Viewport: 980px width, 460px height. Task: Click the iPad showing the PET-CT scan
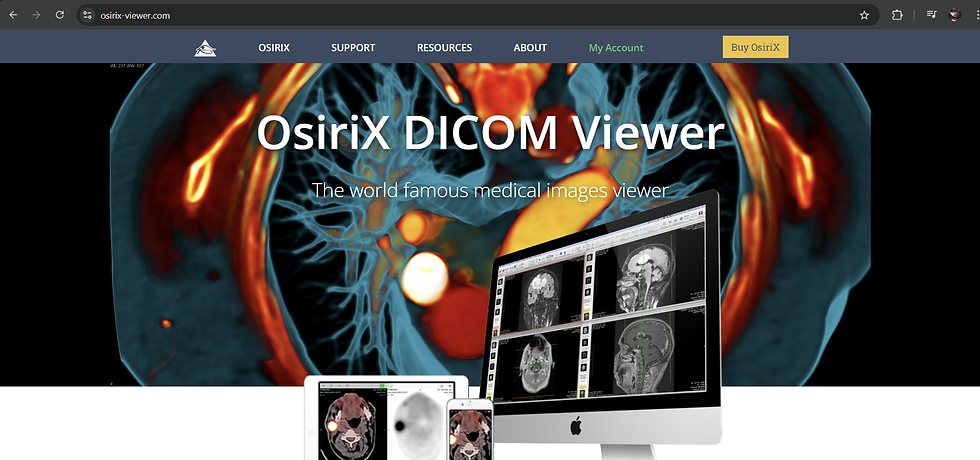click(384, 418)
